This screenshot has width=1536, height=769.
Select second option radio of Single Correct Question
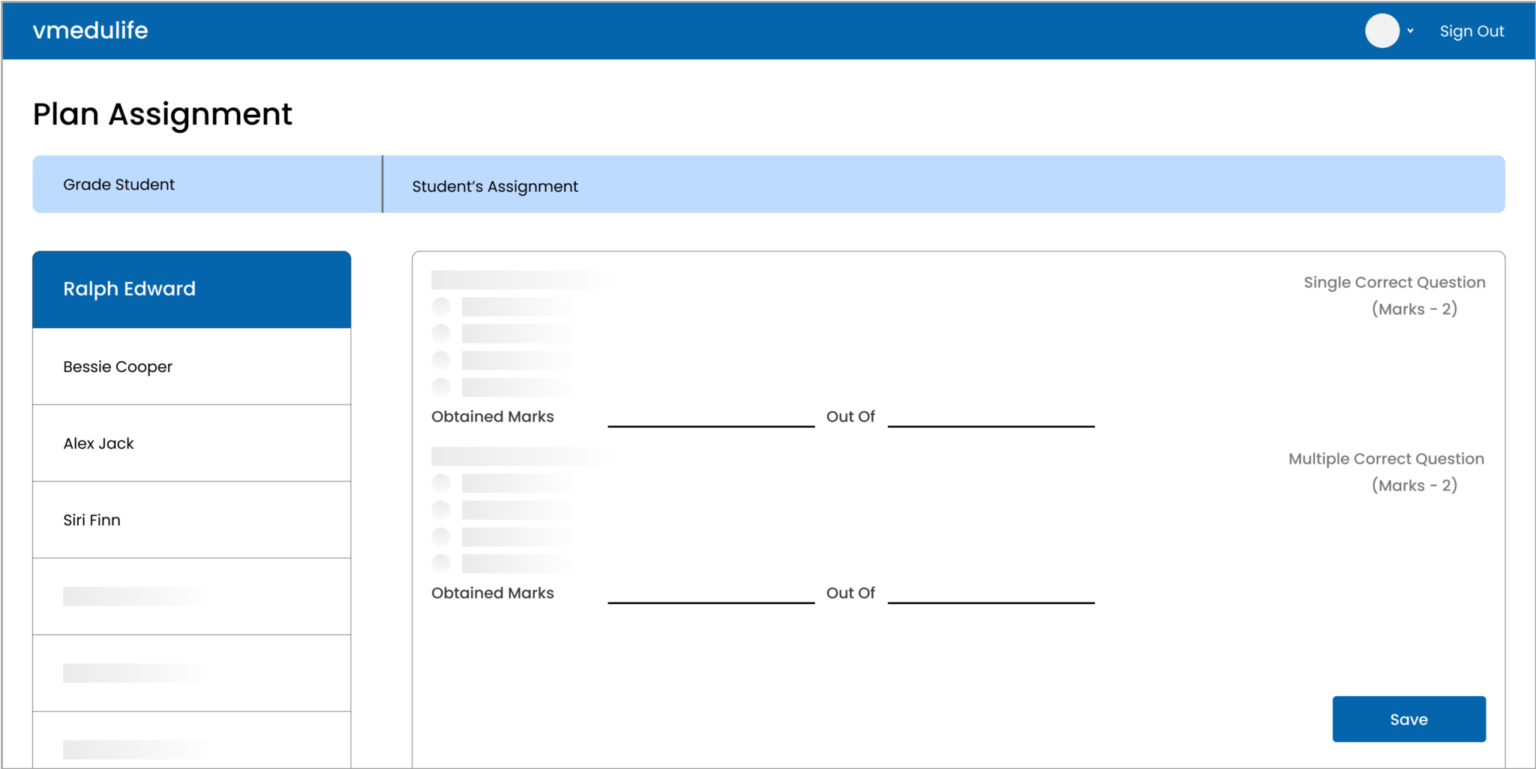click(441, 333)
